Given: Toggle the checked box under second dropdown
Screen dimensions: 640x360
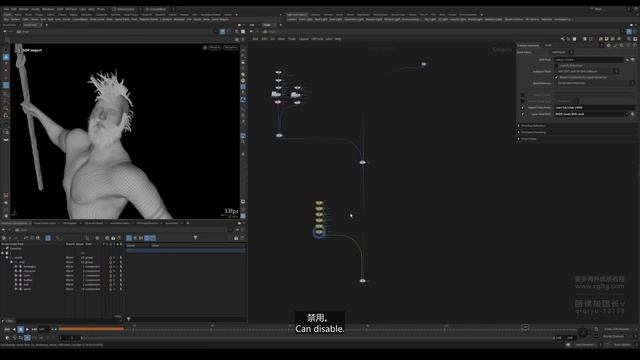Looking at the screenshot, I should (556, 77).
